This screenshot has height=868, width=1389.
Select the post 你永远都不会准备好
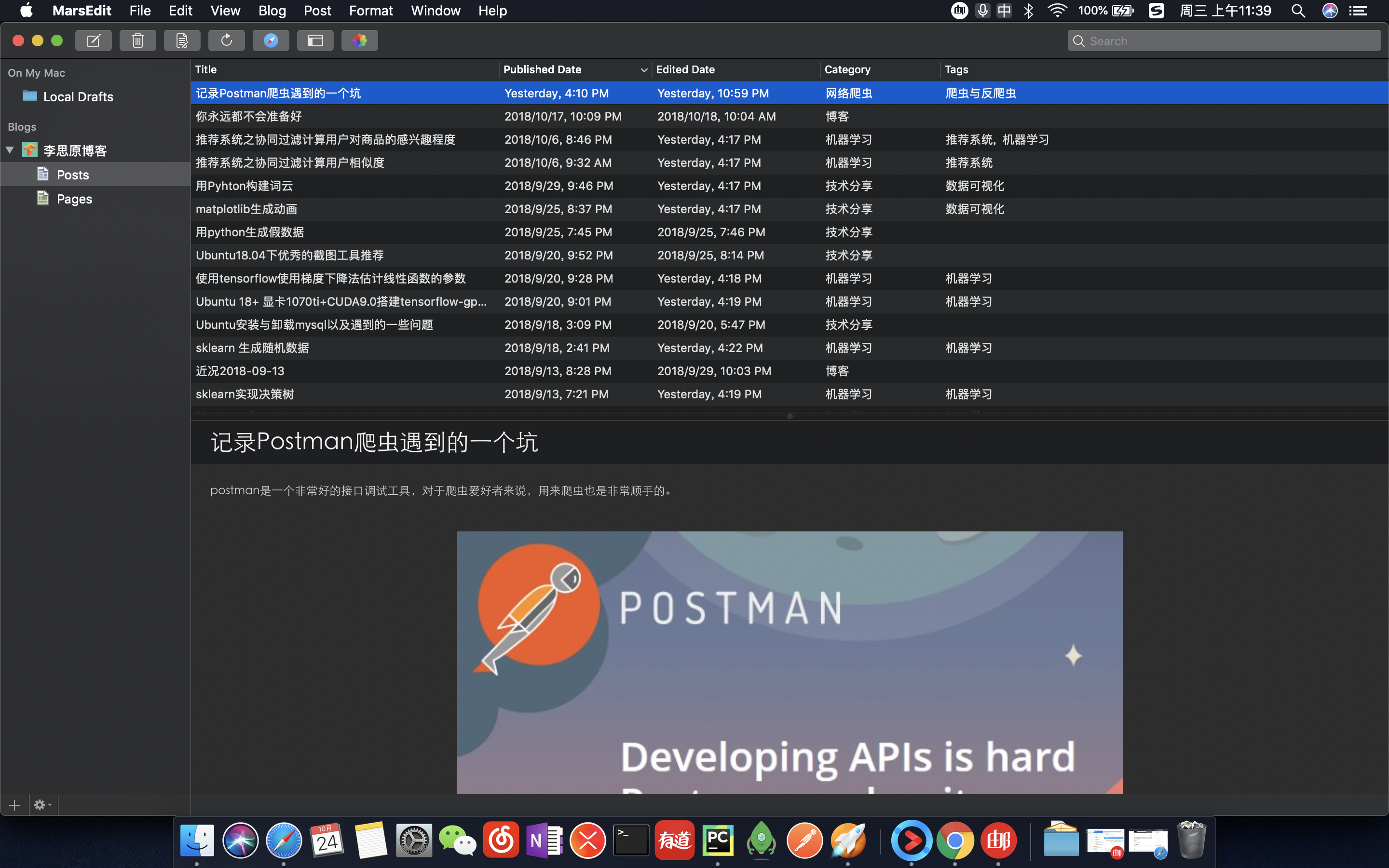tap(789, 116)
